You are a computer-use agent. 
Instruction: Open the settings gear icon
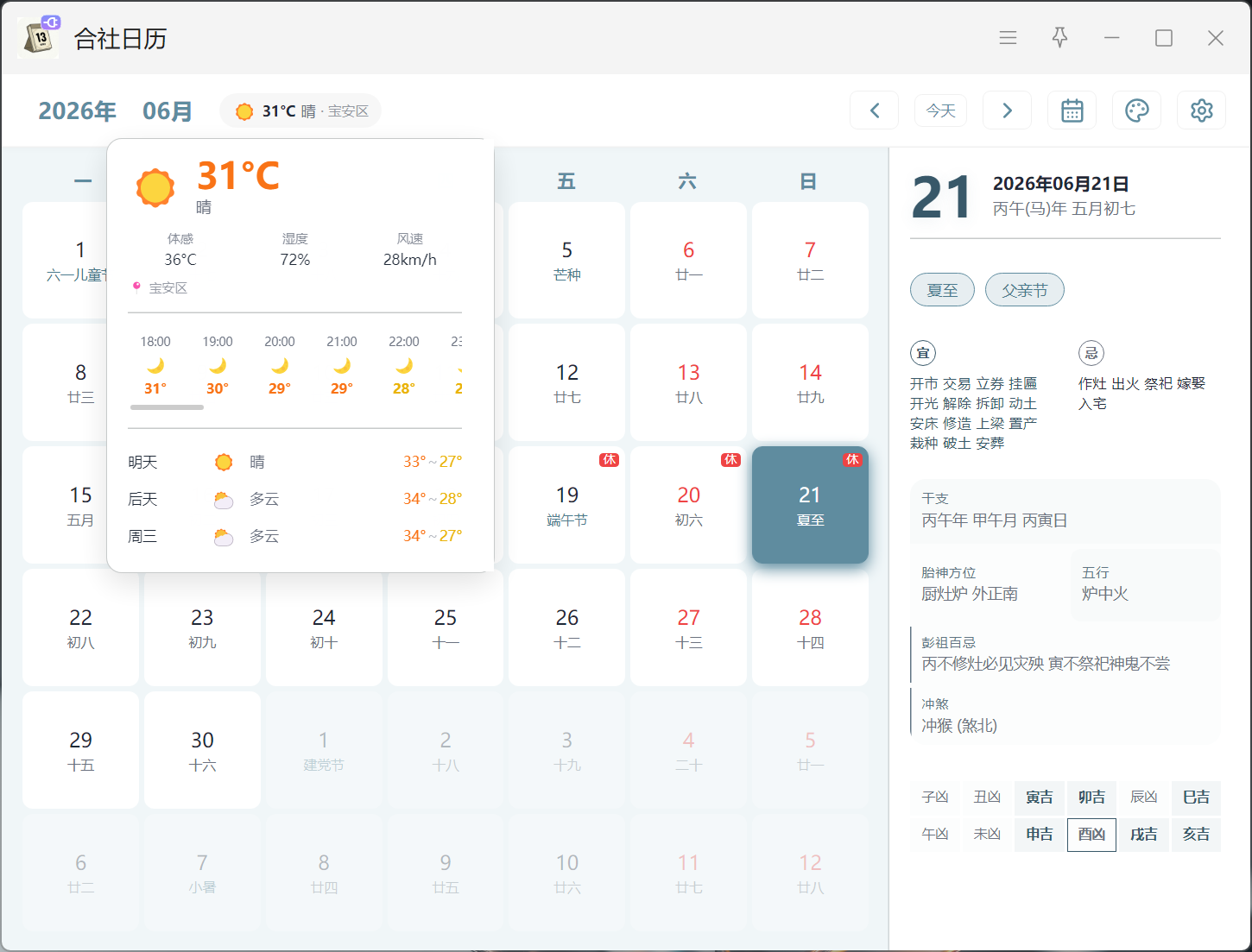(1202, 110)
